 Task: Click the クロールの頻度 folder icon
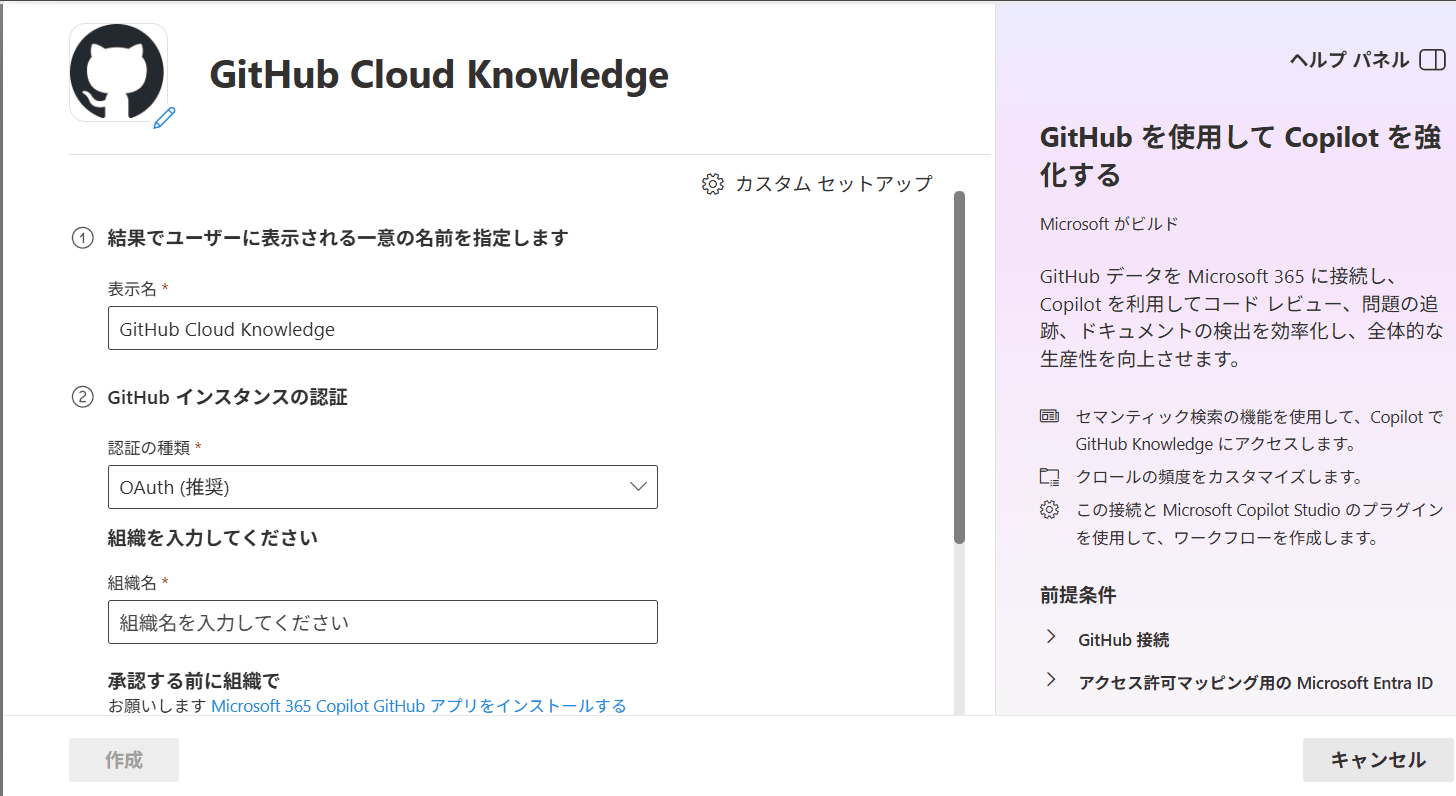[1049, 476]
